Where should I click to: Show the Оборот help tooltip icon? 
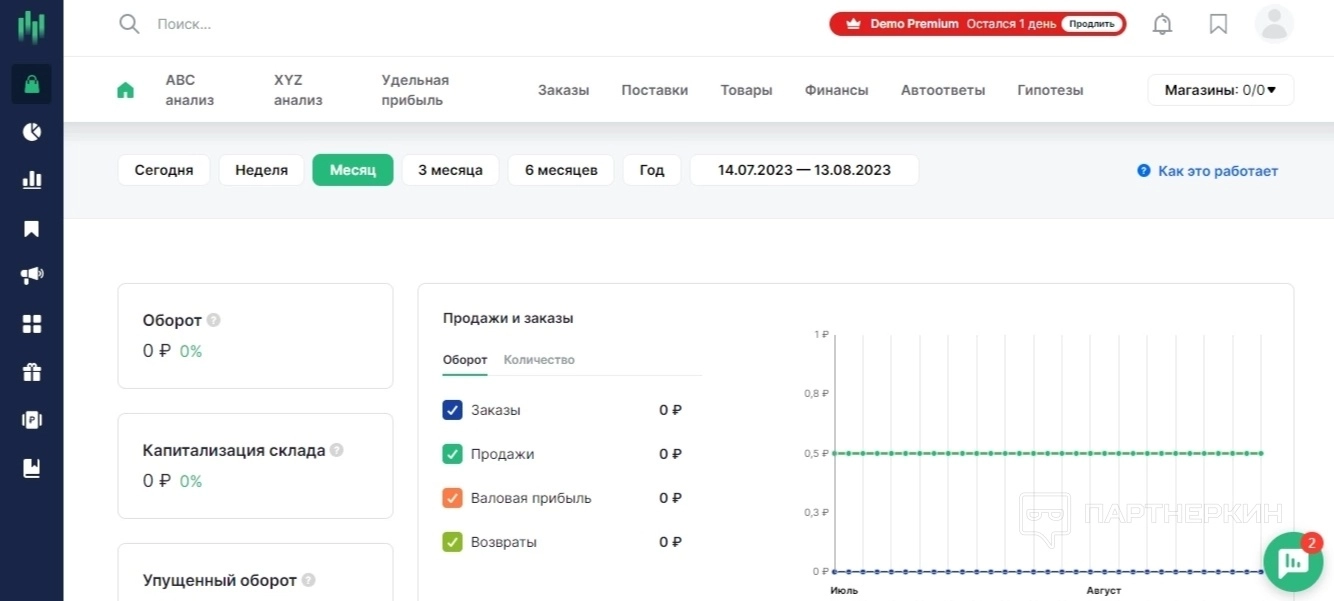point(213,321)
